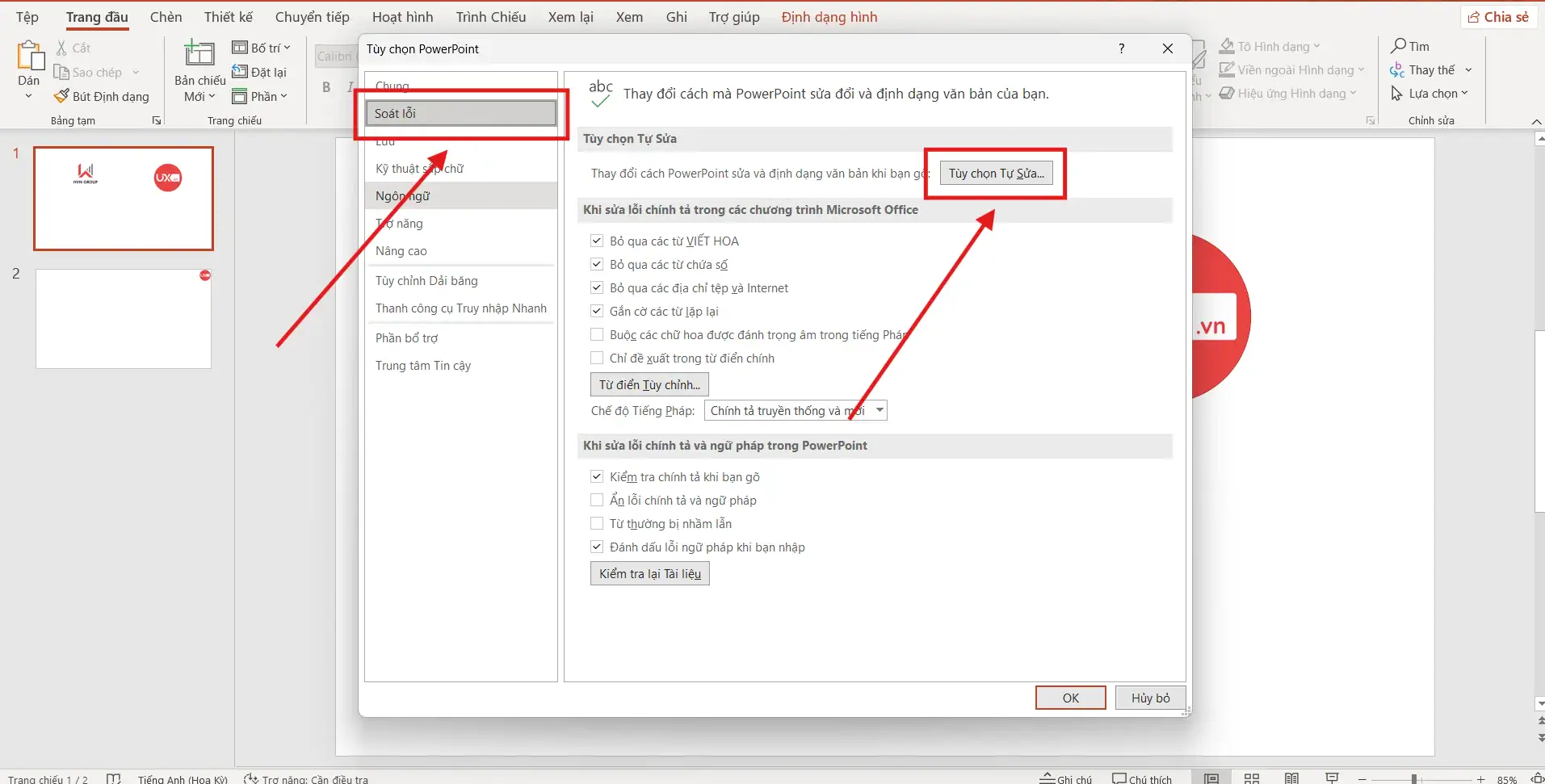The height and width of the screenshot is (784, 1545).
Task: Toggle Bỏ qua các địa chỉ tệp và Internet
Action: click(597, 287)
